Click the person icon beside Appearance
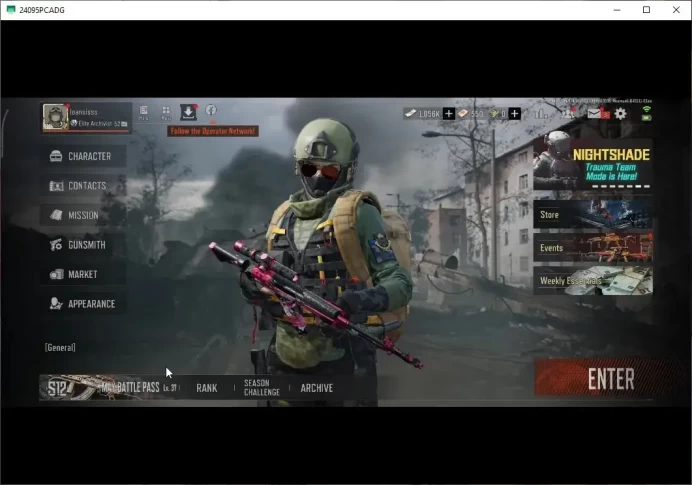Image resolution: width=692 pixels, height=485 pixels. pyautogui.click(x=56, y=304)
